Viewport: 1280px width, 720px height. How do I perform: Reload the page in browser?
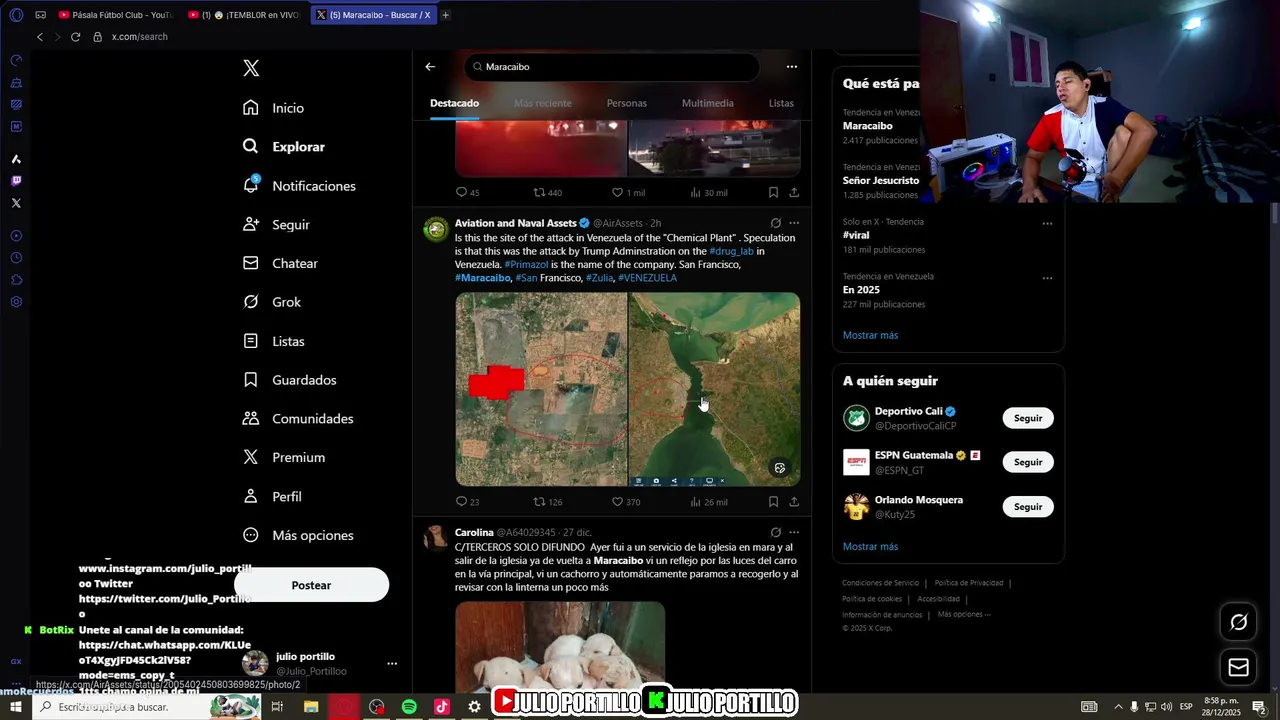pyautogui.click(x=75, y=37)
